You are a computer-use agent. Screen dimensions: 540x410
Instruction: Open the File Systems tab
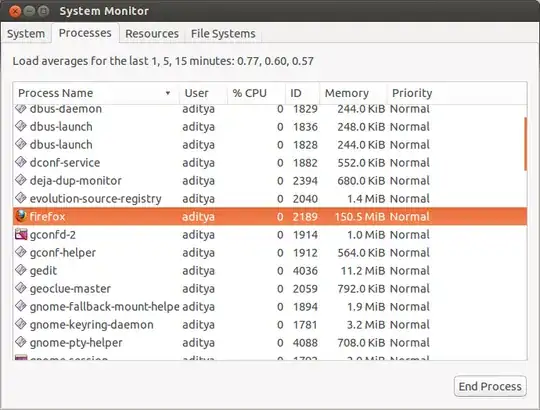223,34
